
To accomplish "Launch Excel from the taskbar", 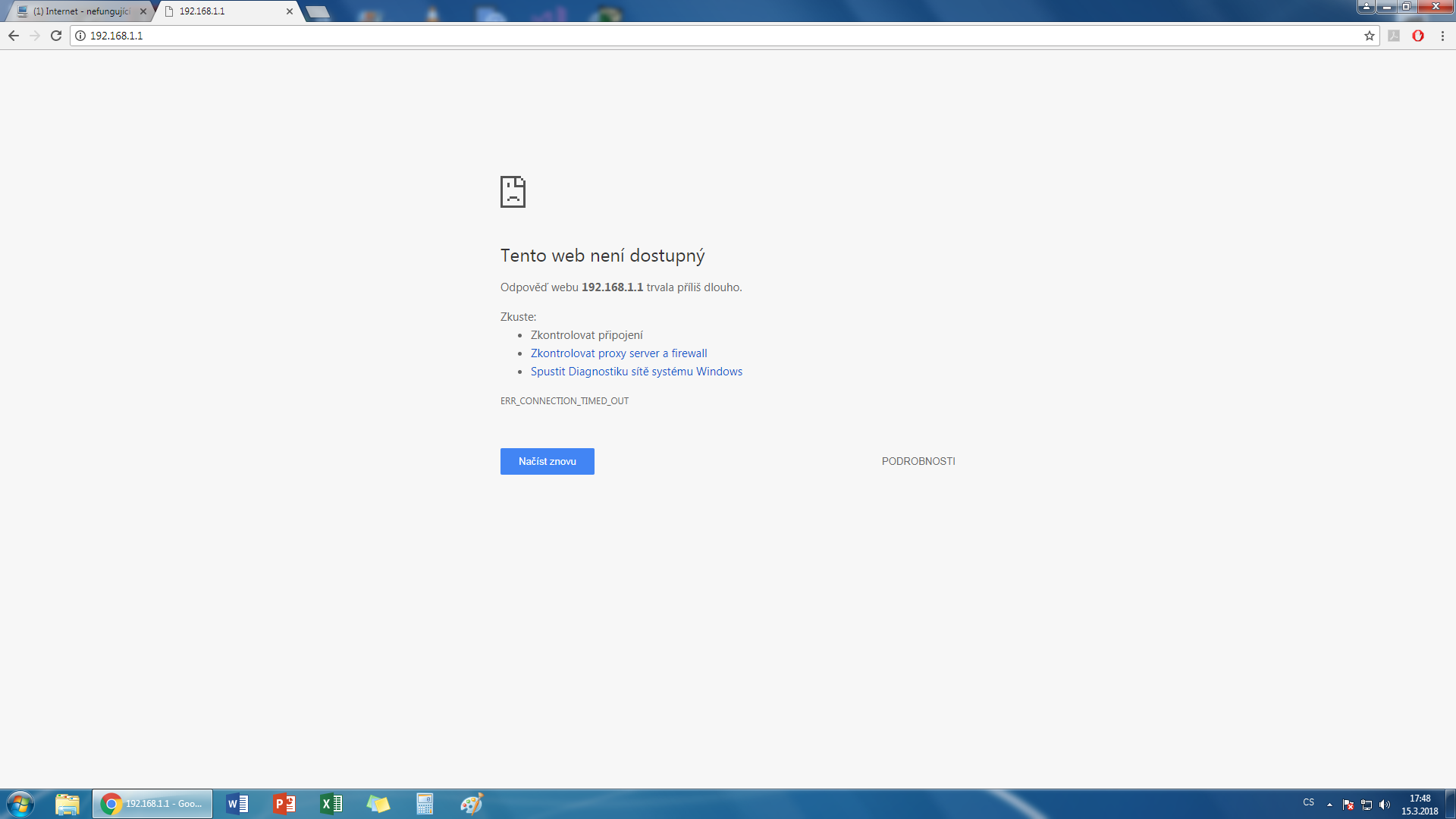I will [331, 804].
